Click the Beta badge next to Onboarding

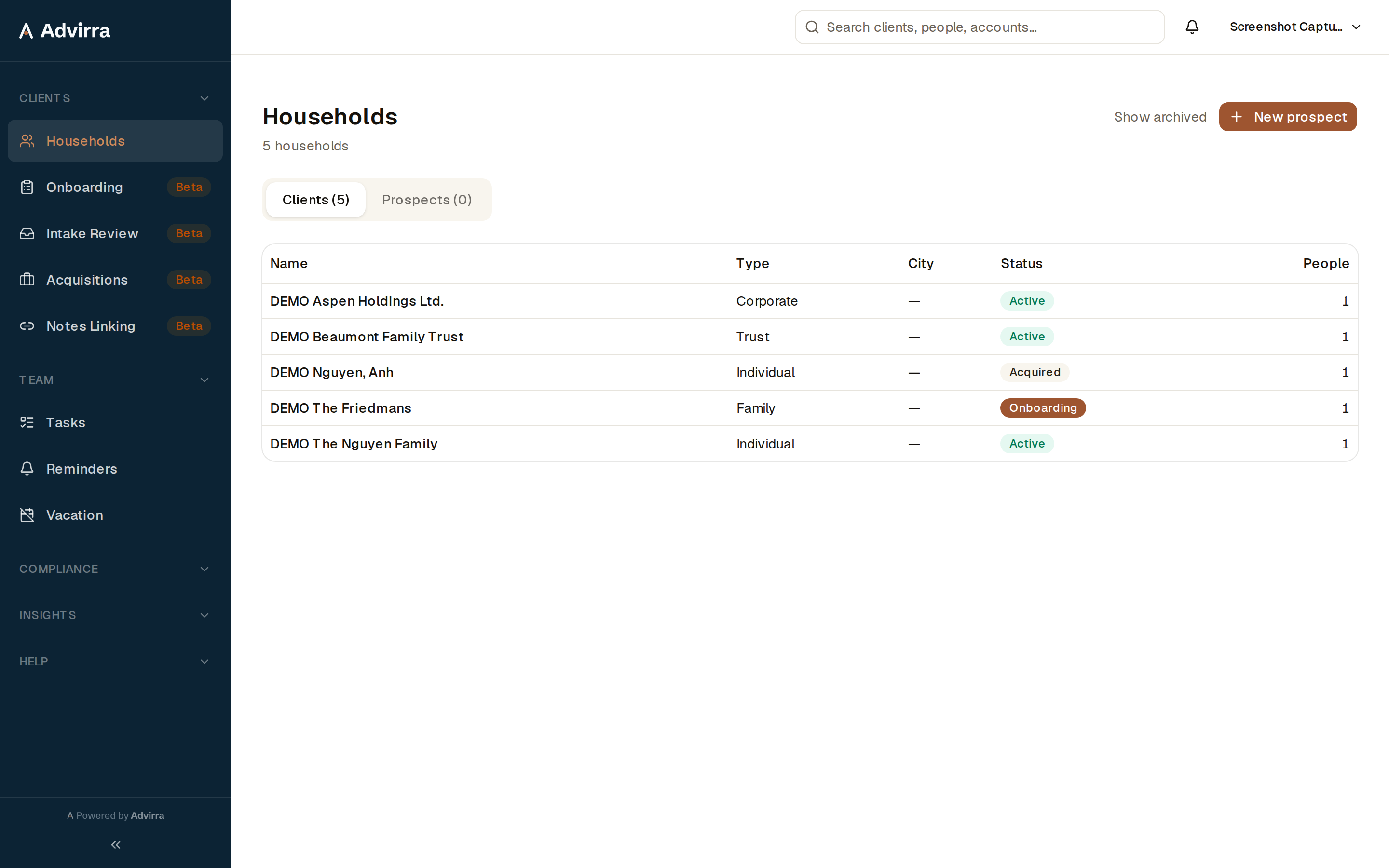[x=189, y=187]
